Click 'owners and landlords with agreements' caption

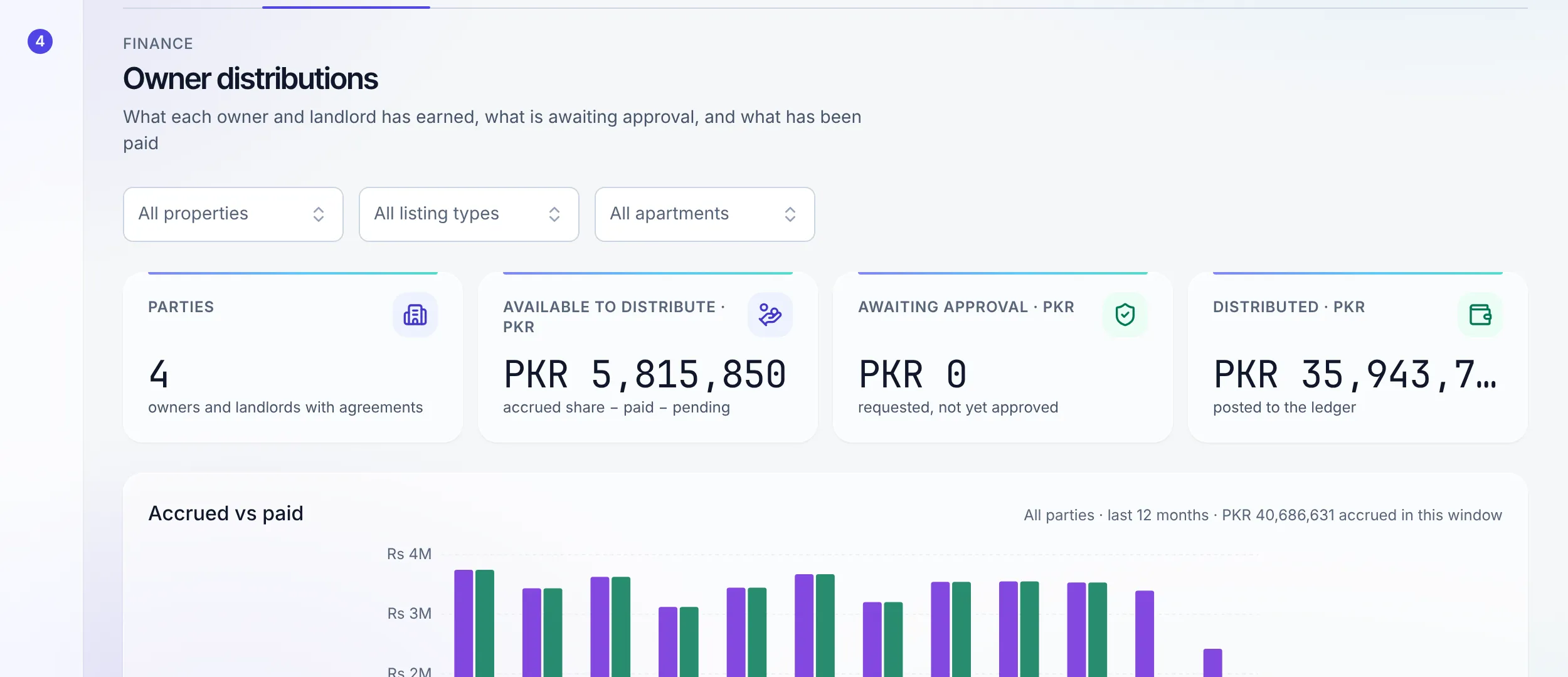coord(285,407)
